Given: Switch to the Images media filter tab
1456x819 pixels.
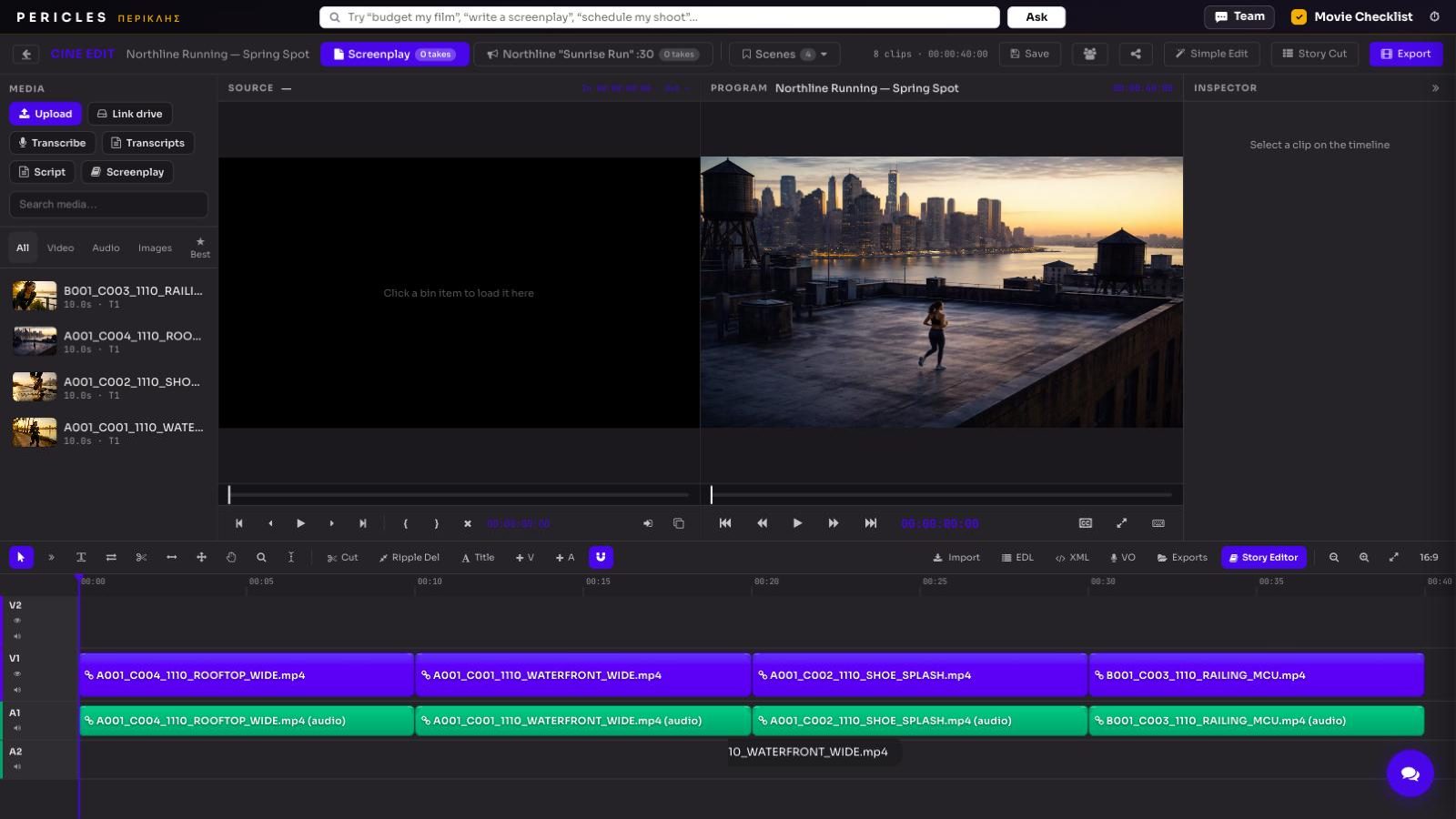Looking at the screenshot, I should 155,248.
